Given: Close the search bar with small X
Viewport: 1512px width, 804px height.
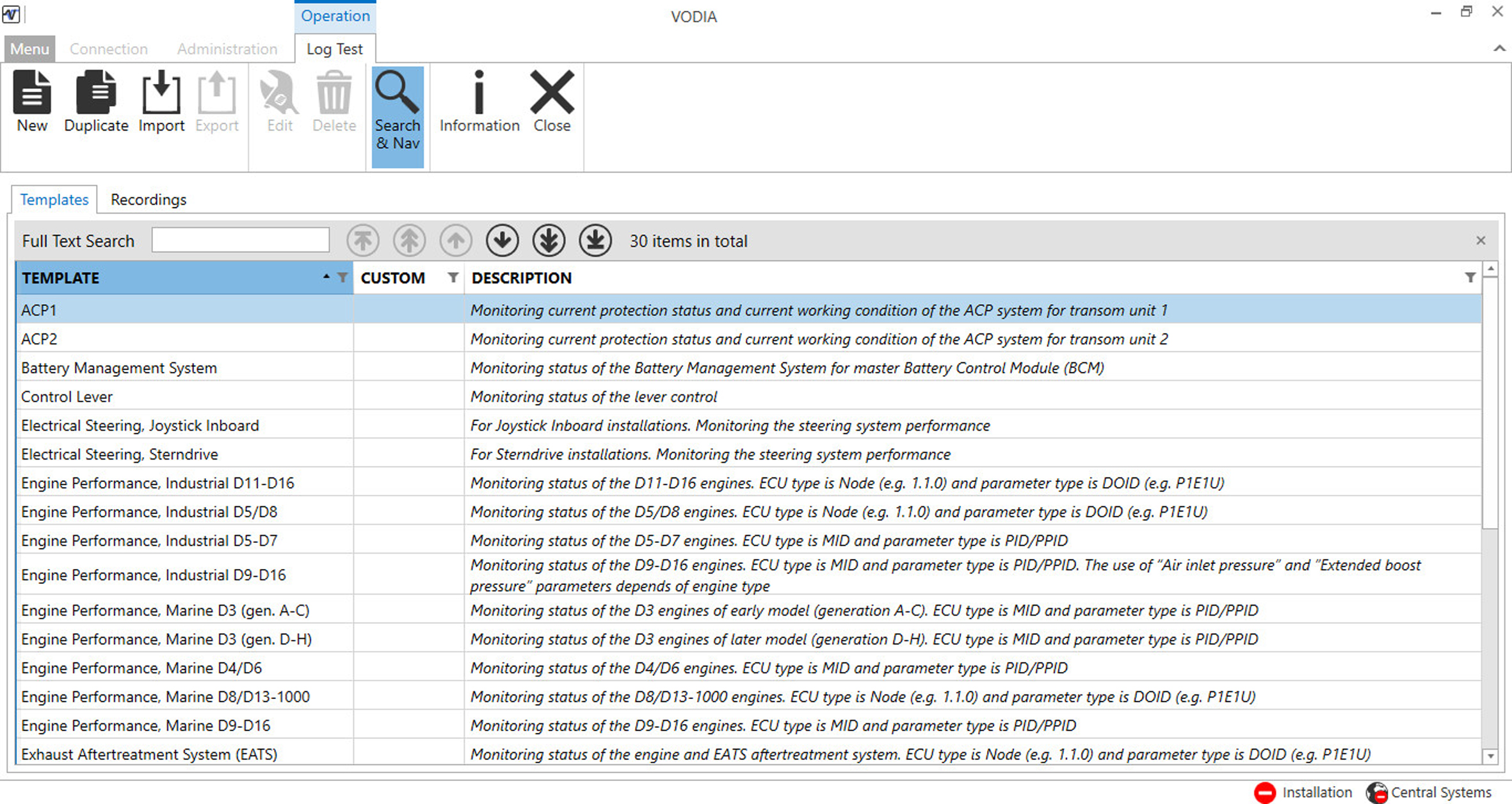Looking at the screenshot, I should pyautogui.click(x=1481, y=241).
